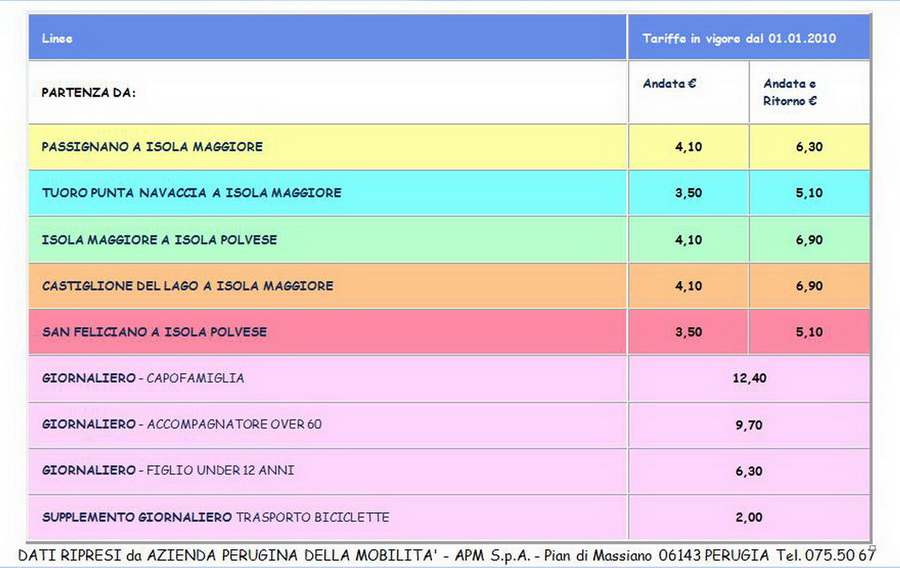Click 'GIORNALIERO - ACCOMPAGNATORE OVER 60' label

point(181,424)
